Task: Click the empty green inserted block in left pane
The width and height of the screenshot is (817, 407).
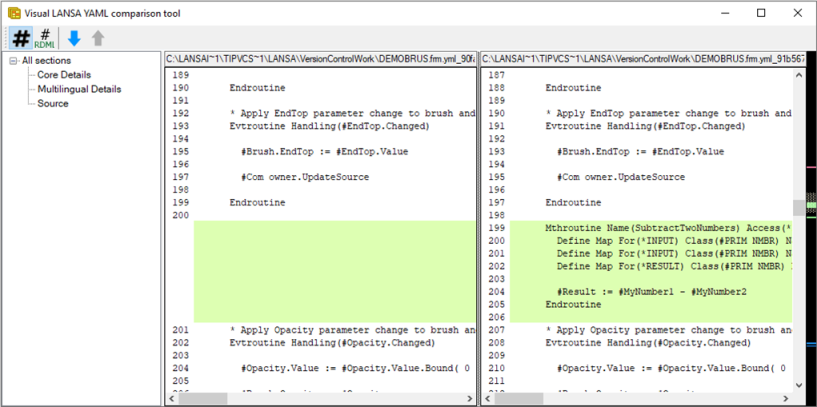Action: tap(335, 272)
